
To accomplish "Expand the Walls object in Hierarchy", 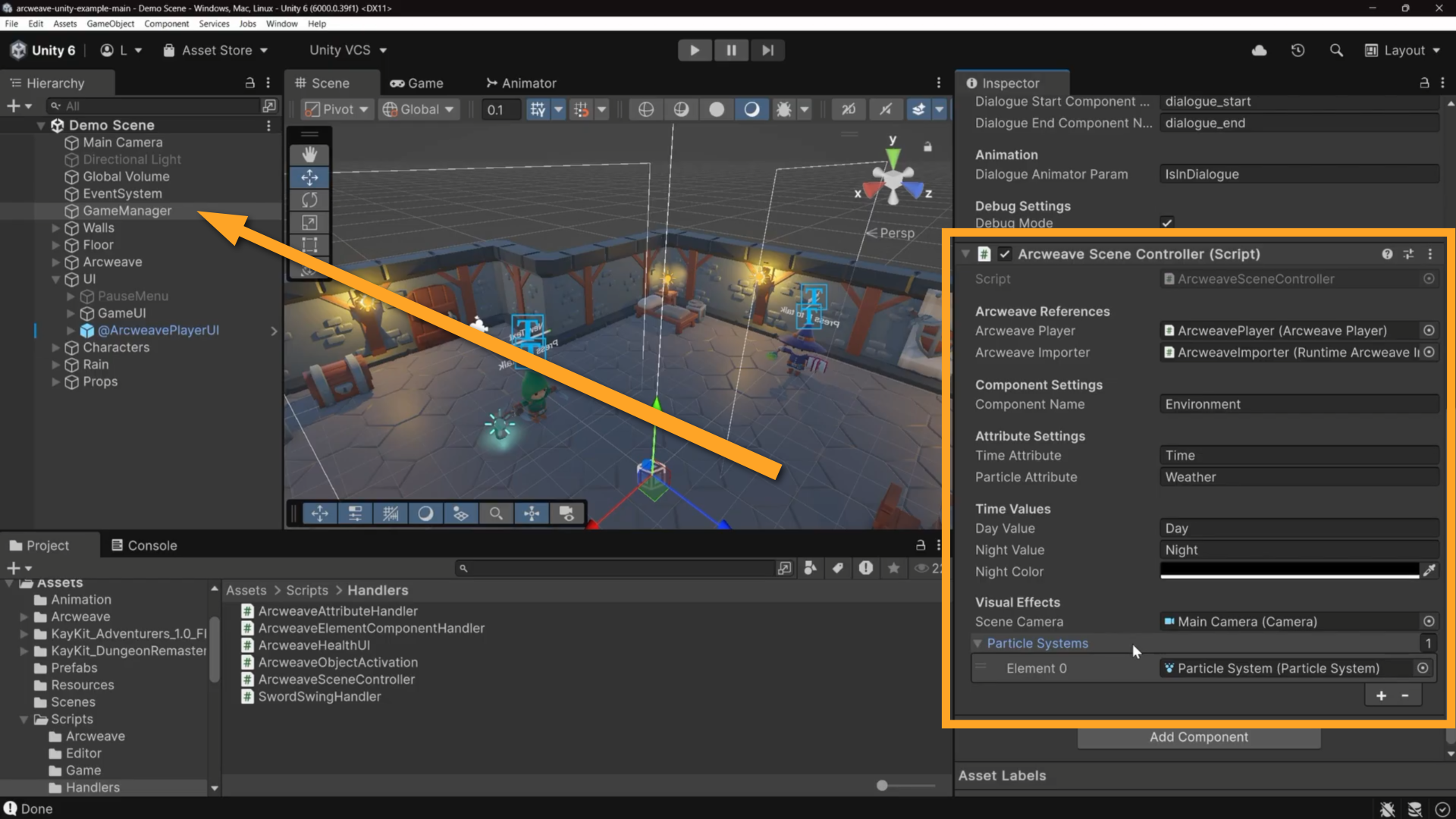I will pyautogui.click(x=55, y=228).
